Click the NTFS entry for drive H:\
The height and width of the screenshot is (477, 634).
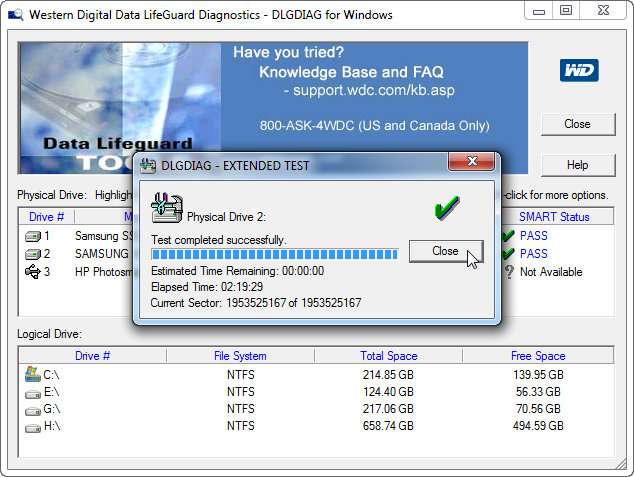(x=241, y=426)
